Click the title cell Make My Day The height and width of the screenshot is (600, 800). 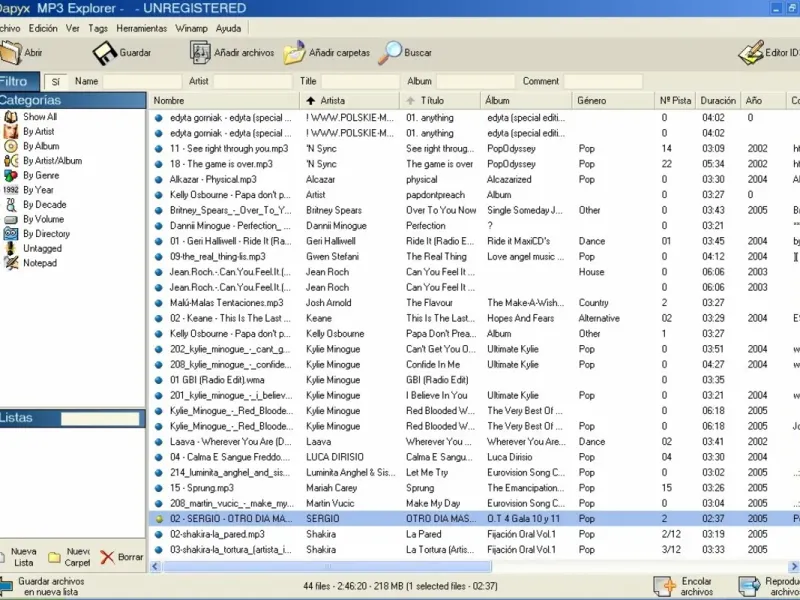pyautogui.click(x=433, y=504)
